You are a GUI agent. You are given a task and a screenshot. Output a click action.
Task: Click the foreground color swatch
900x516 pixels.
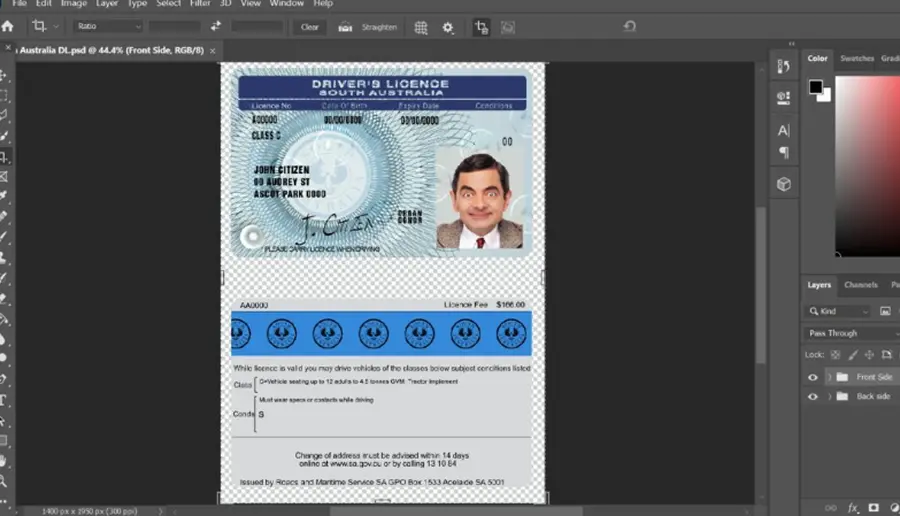[816, 87]
